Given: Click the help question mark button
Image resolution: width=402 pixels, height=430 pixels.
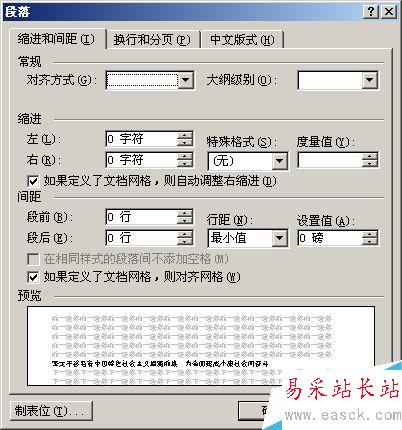Looking at the screenshot, I should tap(371, 12).
